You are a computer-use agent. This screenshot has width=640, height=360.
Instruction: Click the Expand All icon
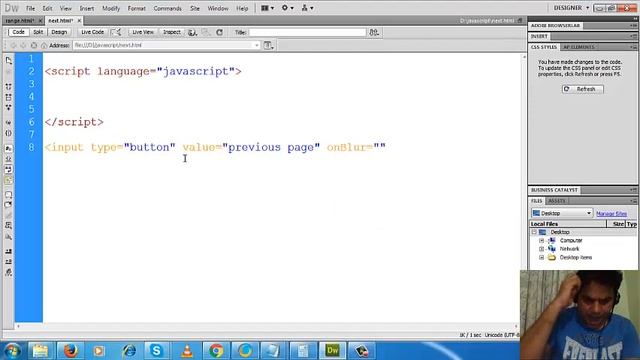(x=9, y=107)
